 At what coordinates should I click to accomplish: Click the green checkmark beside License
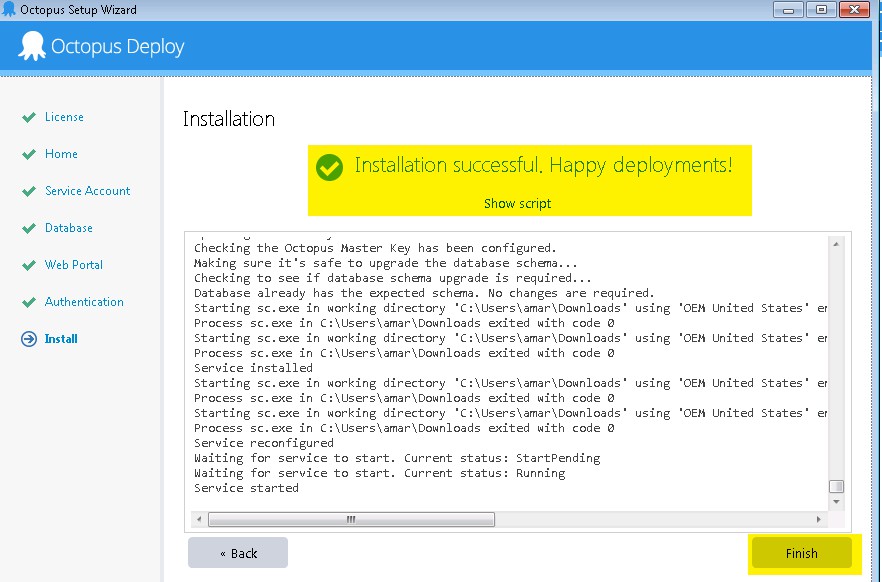(29, 117)
